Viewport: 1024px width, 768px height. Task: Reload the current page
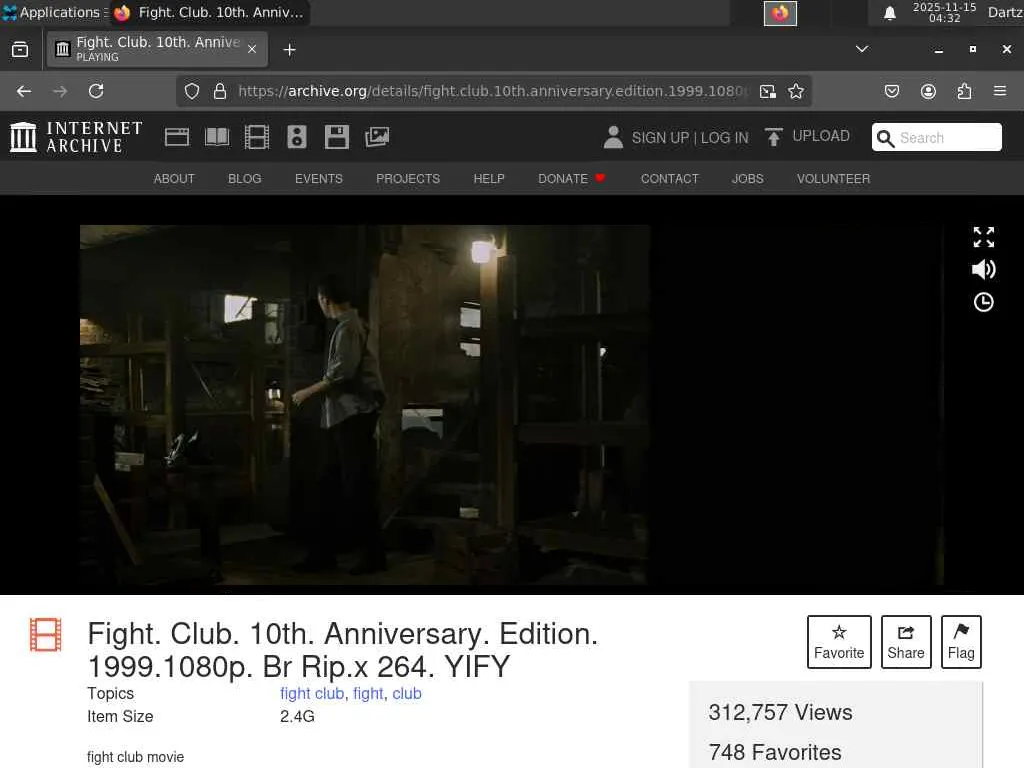point(96,91)
